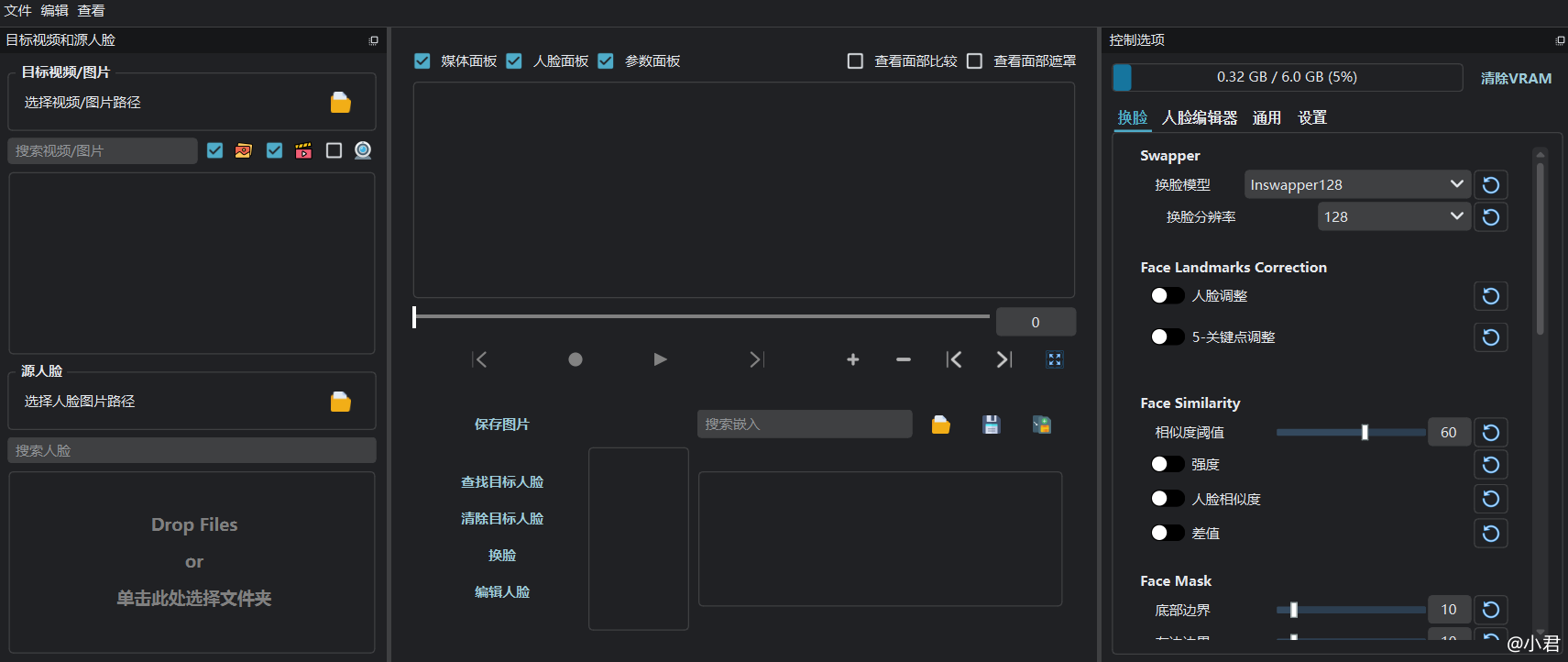Open the 换脸模型 Inswapper128 dropdown

pyautogui.click(x=1356, y=185)
